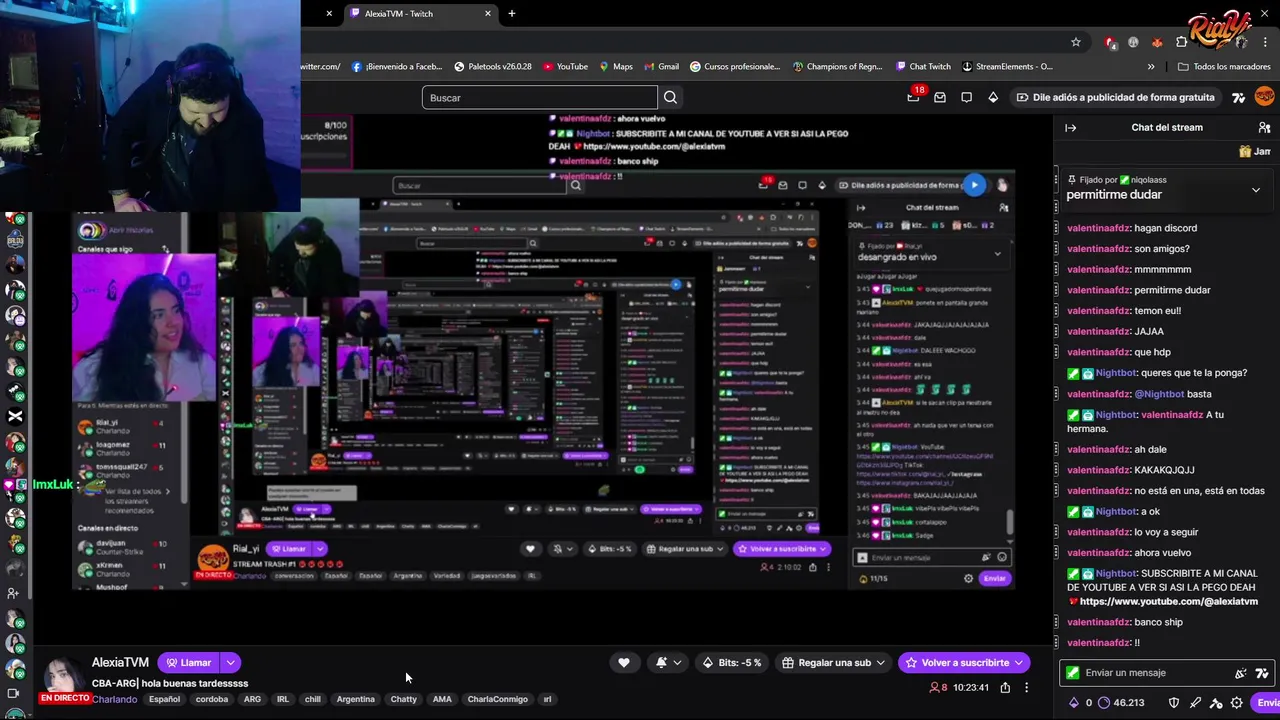Expand the Llamar button dropdown arrow
Image resolution: width=1280 pixels, height=720 pixels.
231,662
